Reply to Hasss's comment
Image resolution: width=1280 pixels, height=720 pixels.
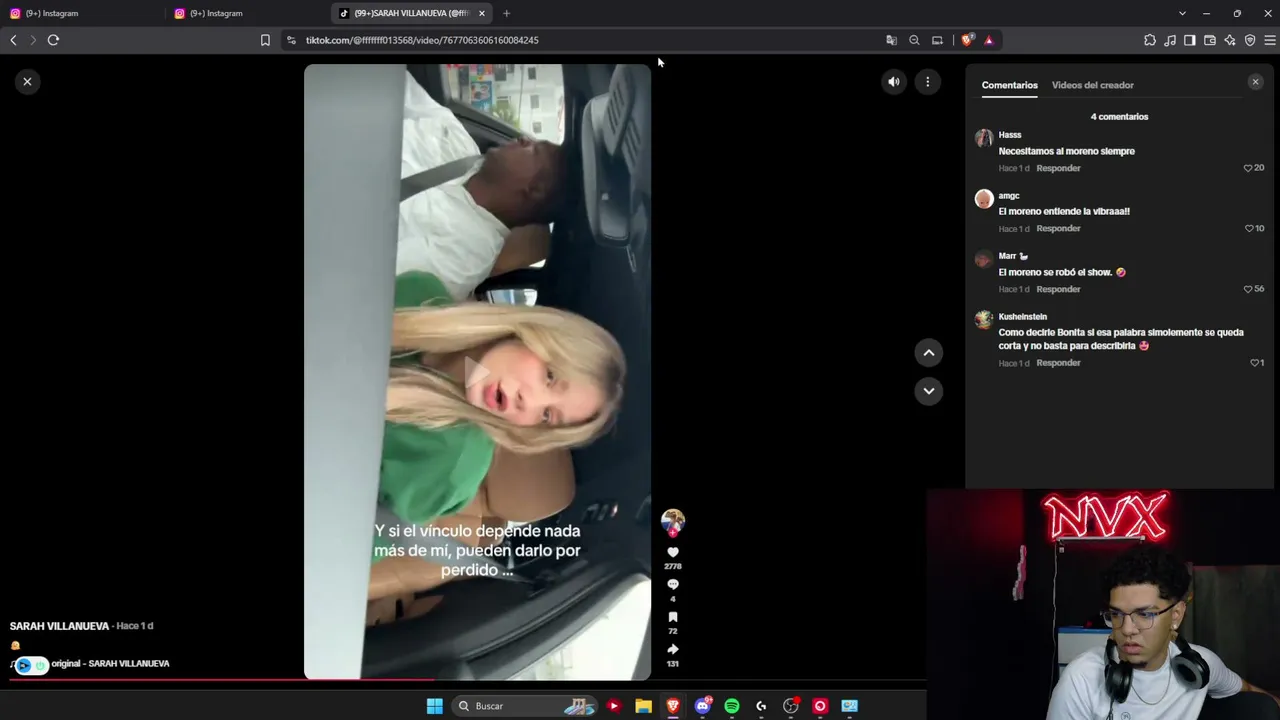1058,168
